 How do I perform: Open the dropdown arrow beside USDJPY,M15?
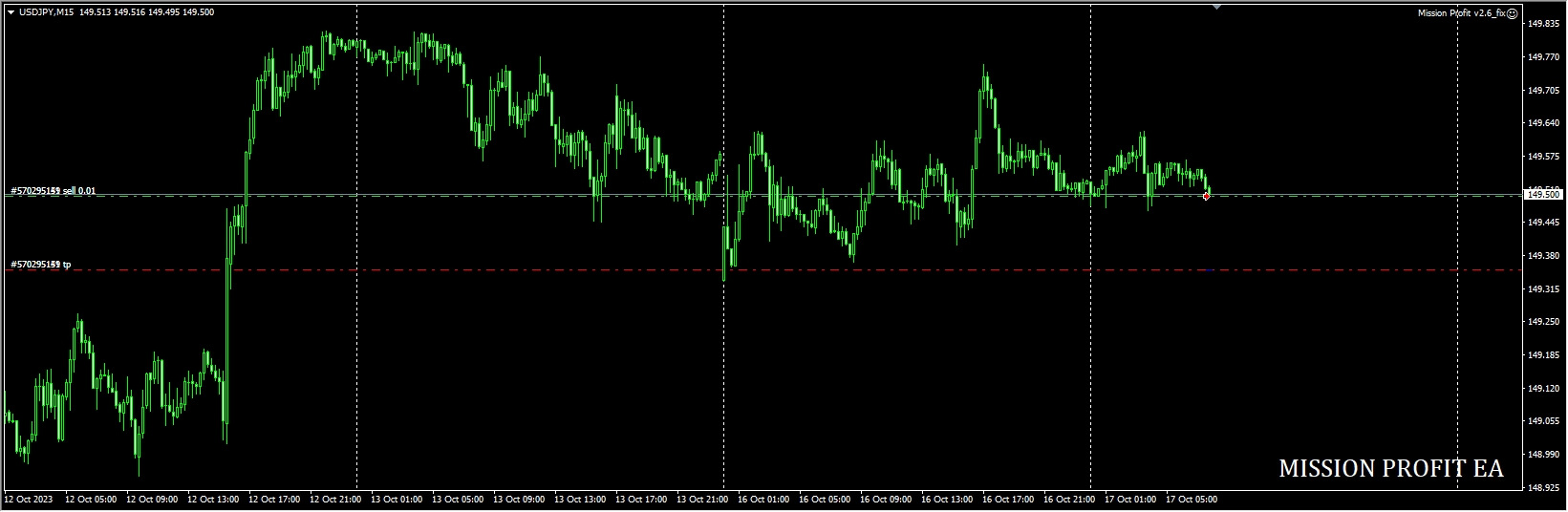11,12
